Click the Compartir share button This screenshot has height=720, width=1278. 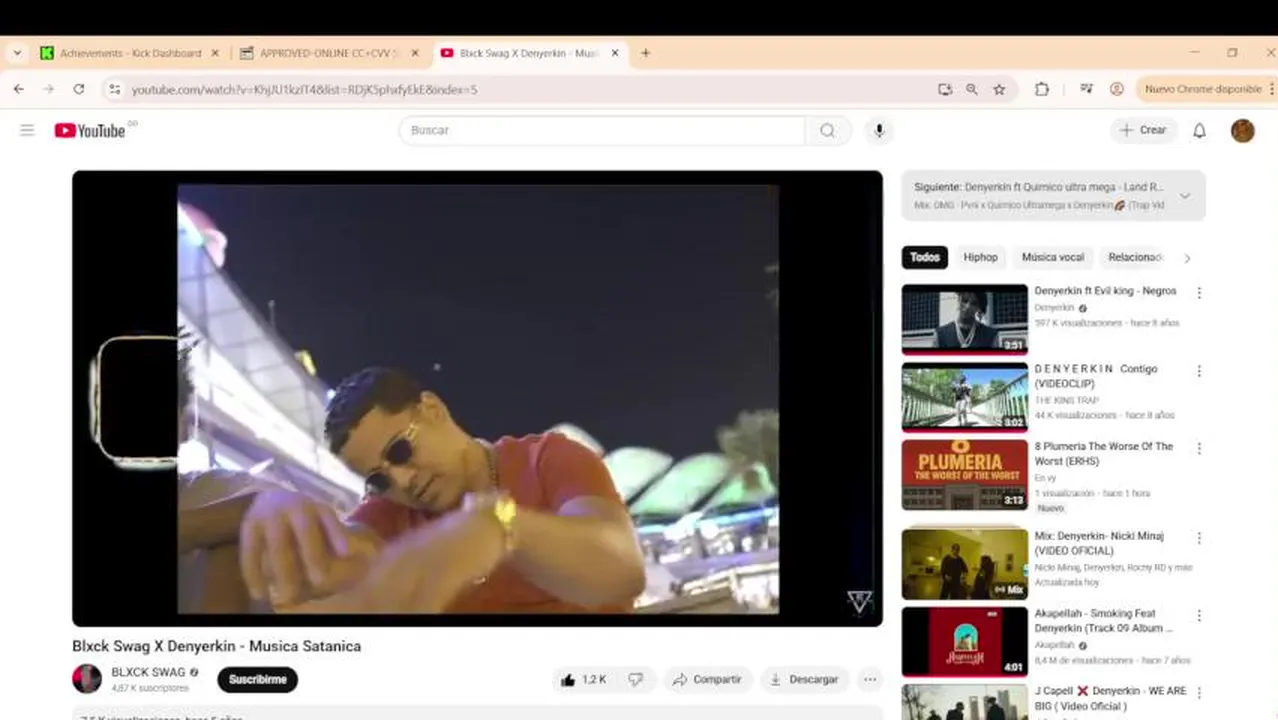tap(707, 680)
